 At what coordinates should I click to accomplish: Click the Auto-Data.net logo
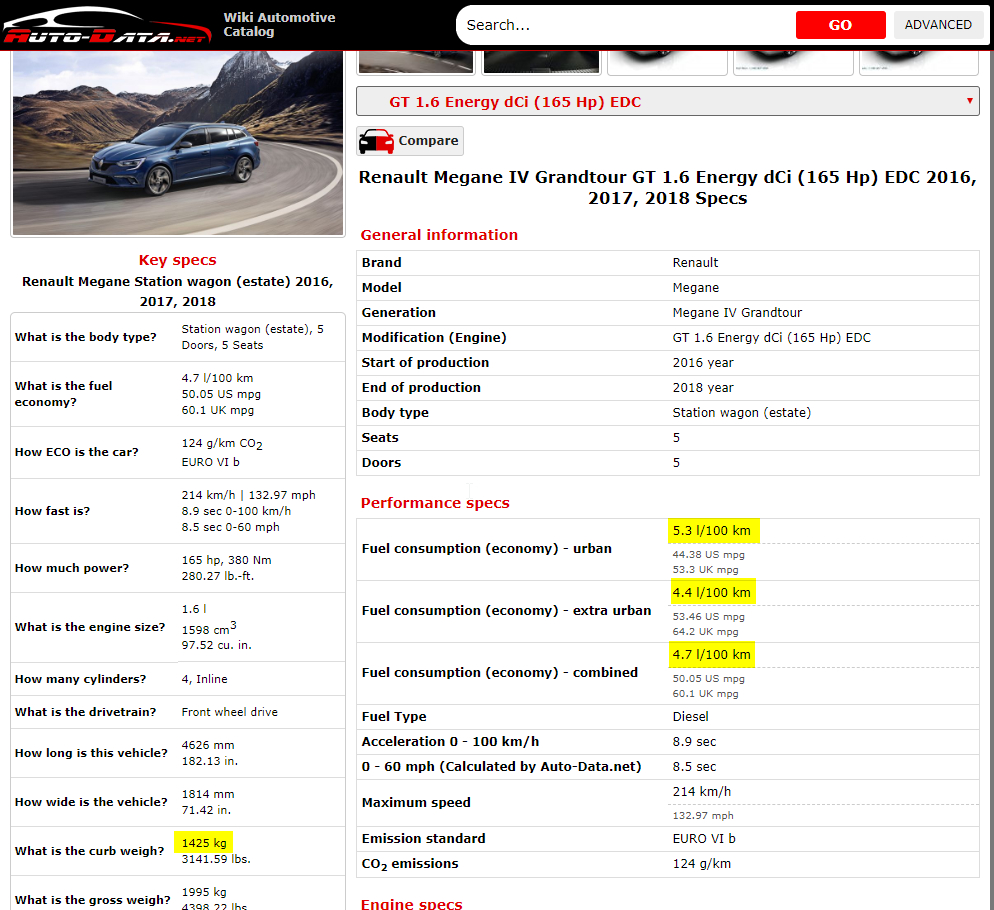[x=106, y=26]
